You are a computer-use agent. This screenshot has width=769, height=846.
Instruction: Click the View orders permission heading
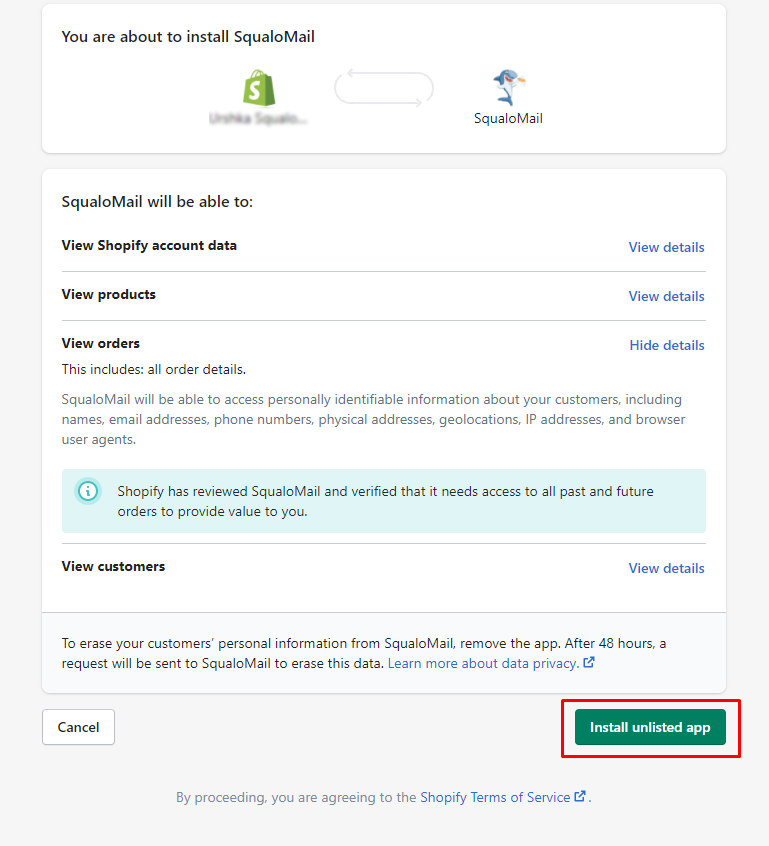[x=101, y=343]
